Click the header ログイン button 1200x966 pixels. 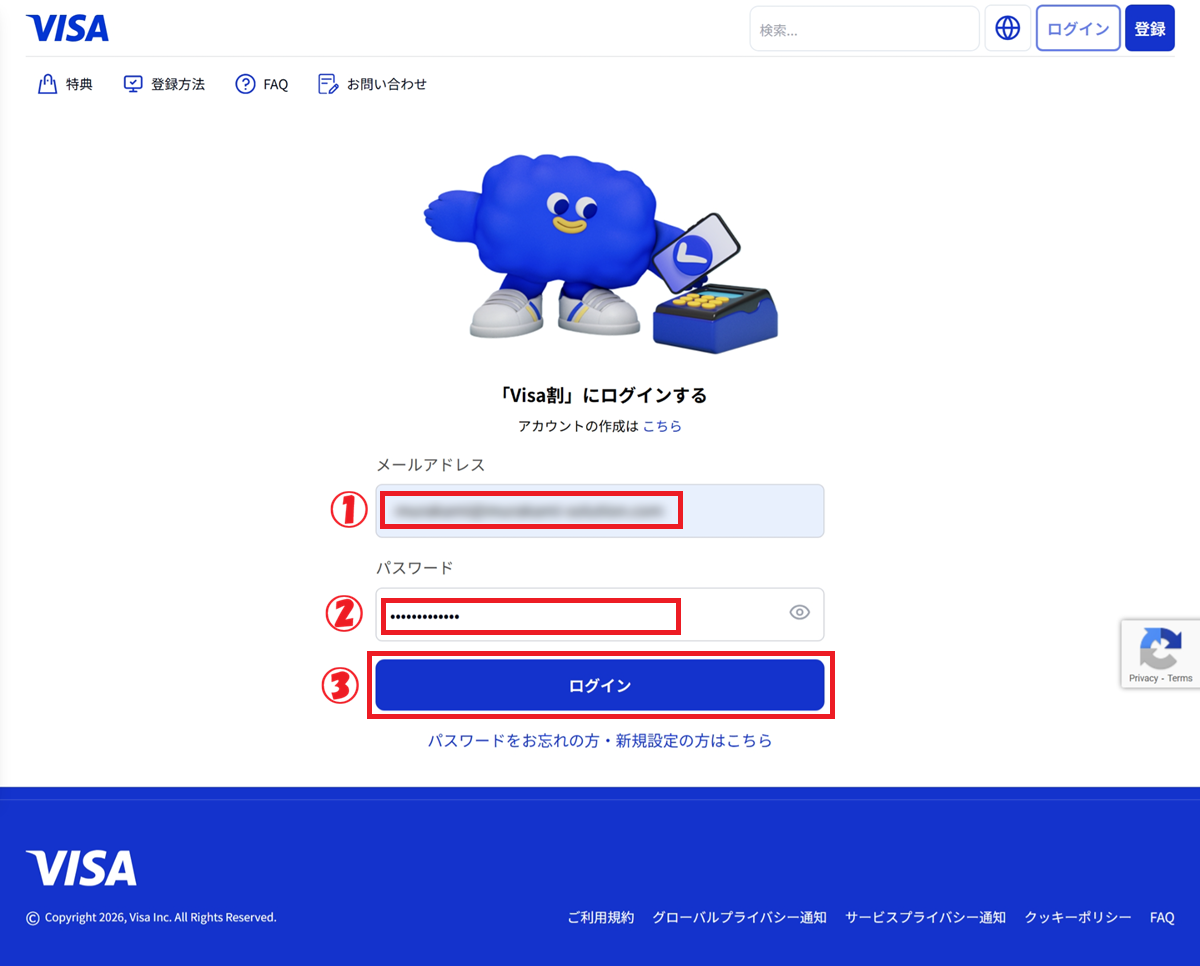1078,28
